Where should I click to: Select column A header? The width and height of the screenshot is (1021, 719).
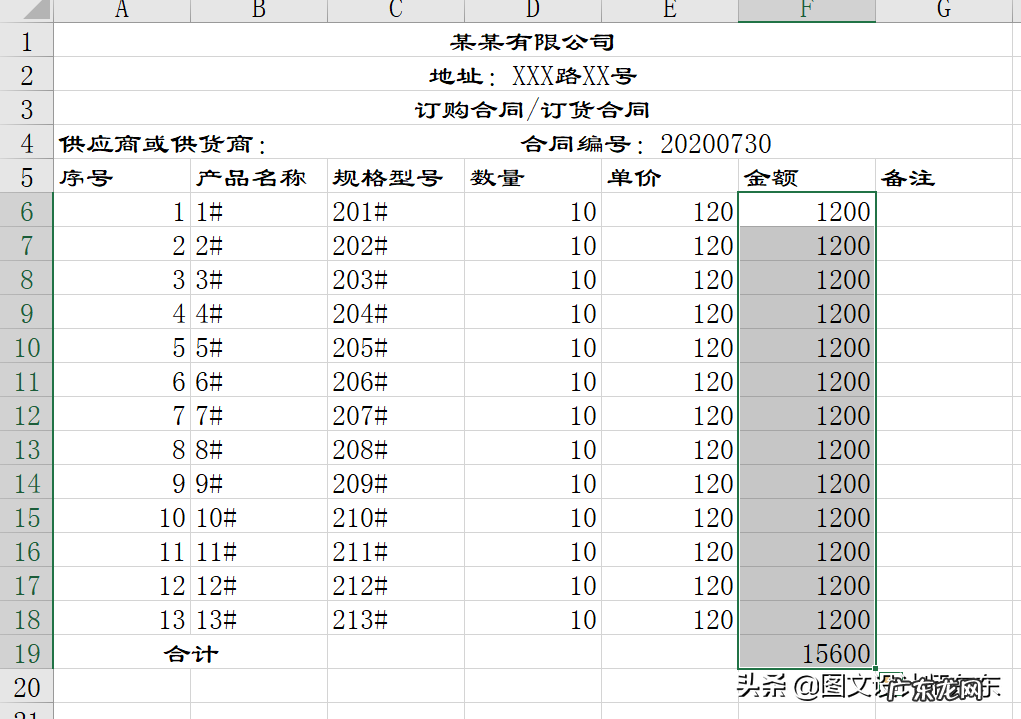coord(121,10)
